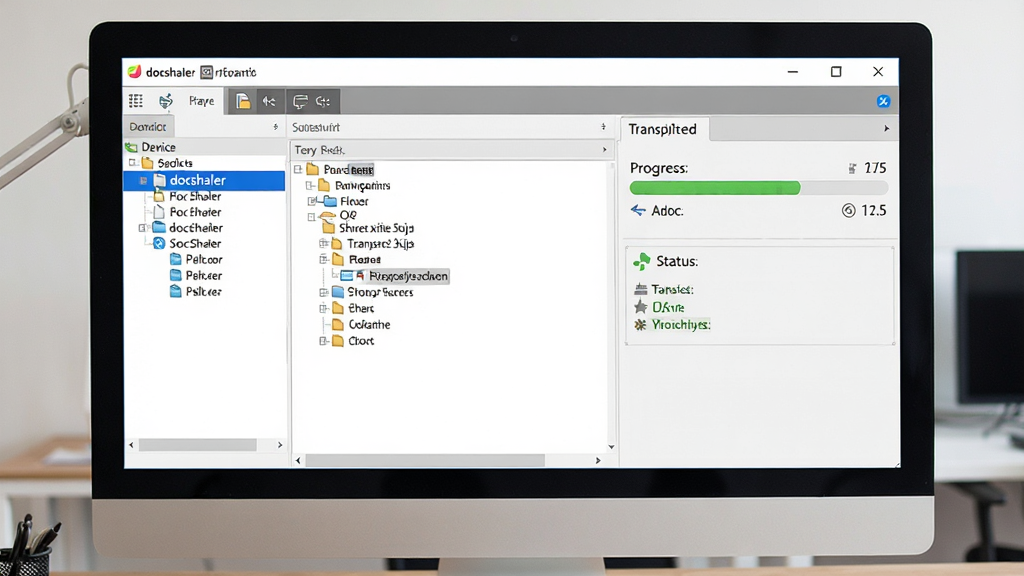
Task: Click the blue round icon at toolbar end
Action: click(883, 101)
